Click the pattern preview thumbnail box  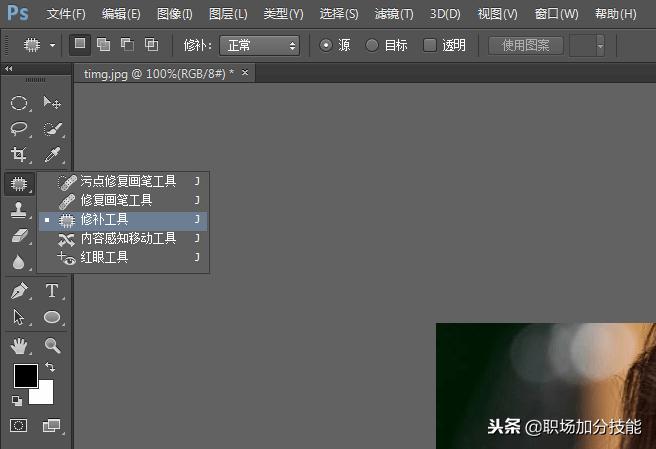click(x=583, y=46)
